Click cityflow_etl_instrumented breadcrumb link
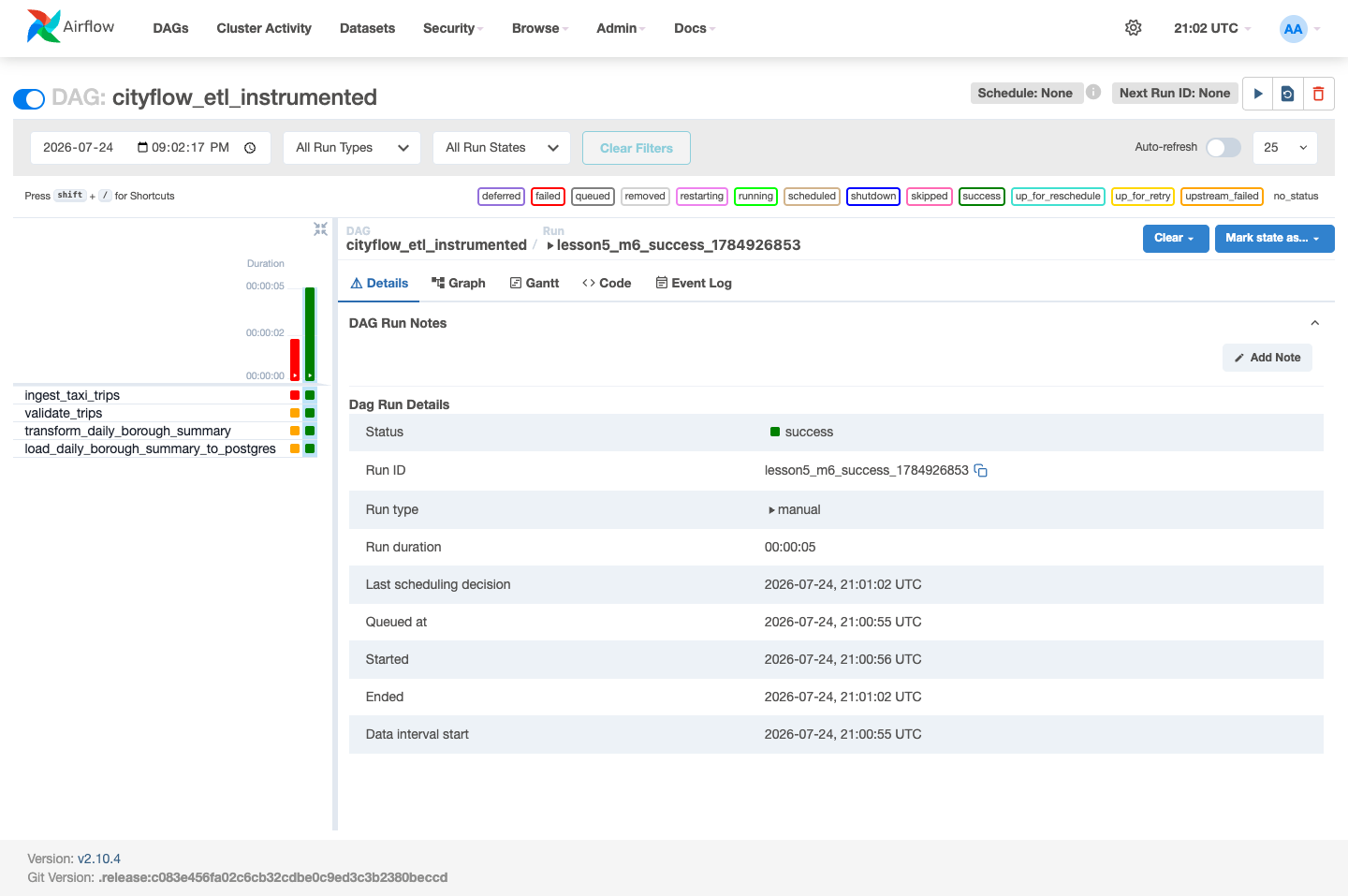1348x896 pixels. (x=436, y=244)
